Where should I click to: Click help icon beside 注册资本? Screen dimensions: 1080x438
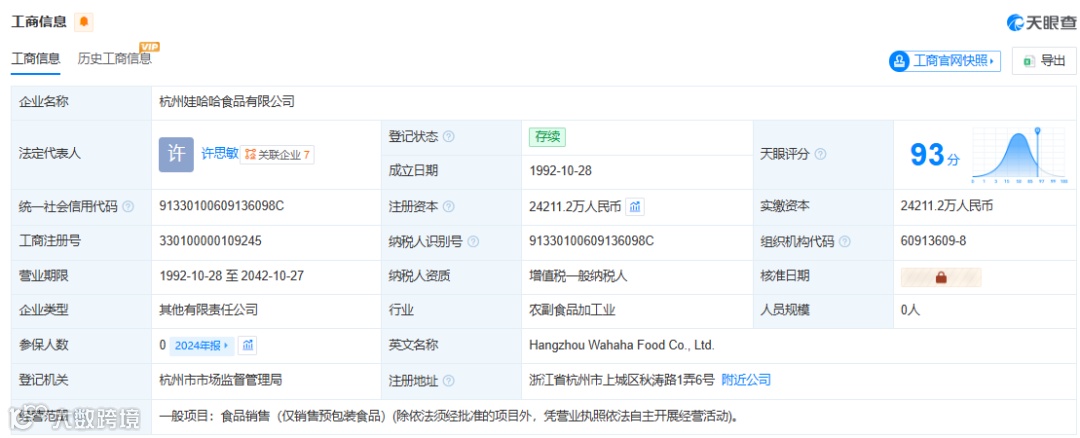(448, 206)
